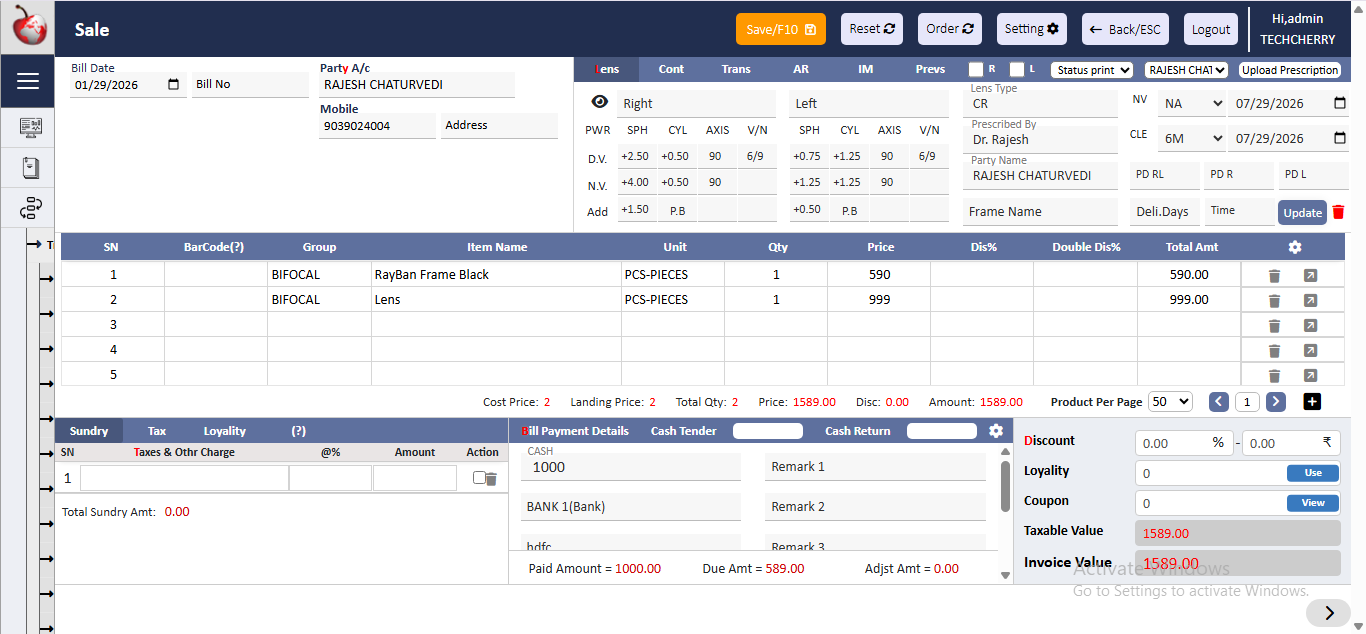Tick the L checkbox in lens tabs
The image size is (1366, 634).
1017,70
